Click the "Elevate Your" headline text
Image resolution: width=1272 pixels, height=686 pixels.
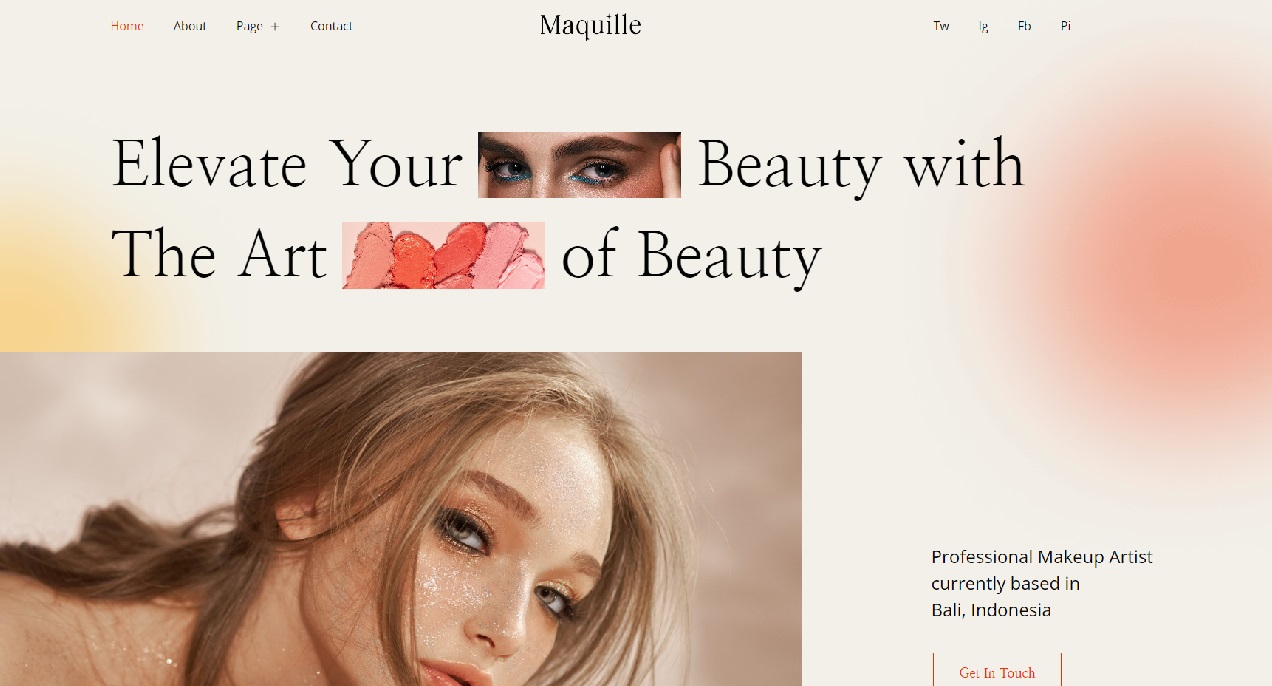287,164
